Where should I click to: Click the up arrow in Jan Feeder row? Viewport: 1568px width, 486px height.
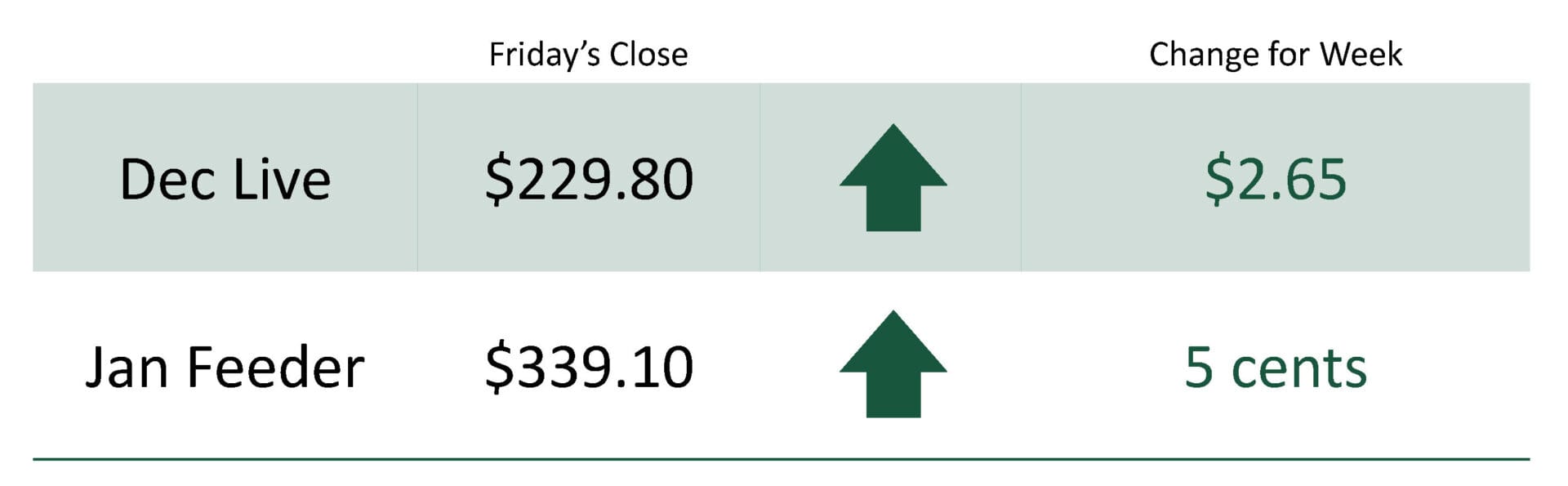(893, 363)
